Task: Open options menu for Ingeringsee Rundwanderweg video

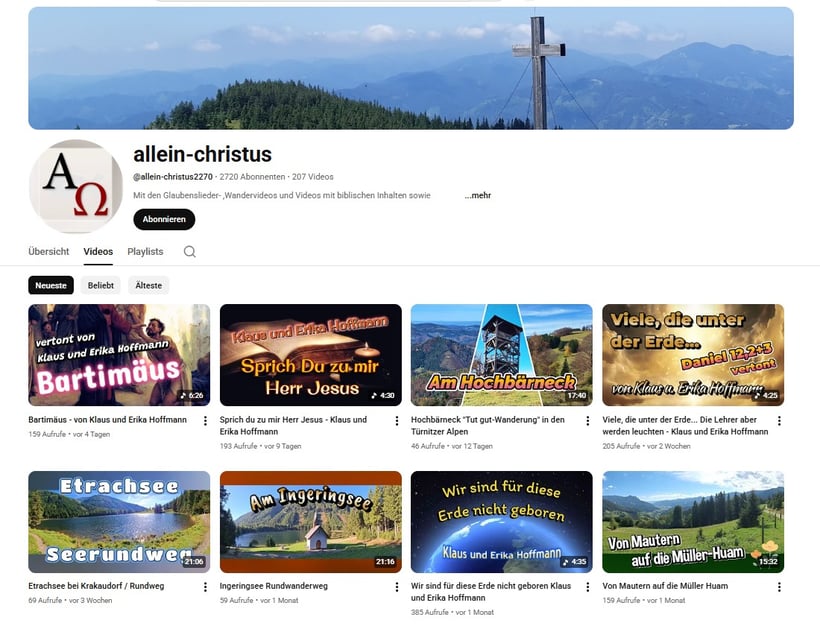Action: 396,587
